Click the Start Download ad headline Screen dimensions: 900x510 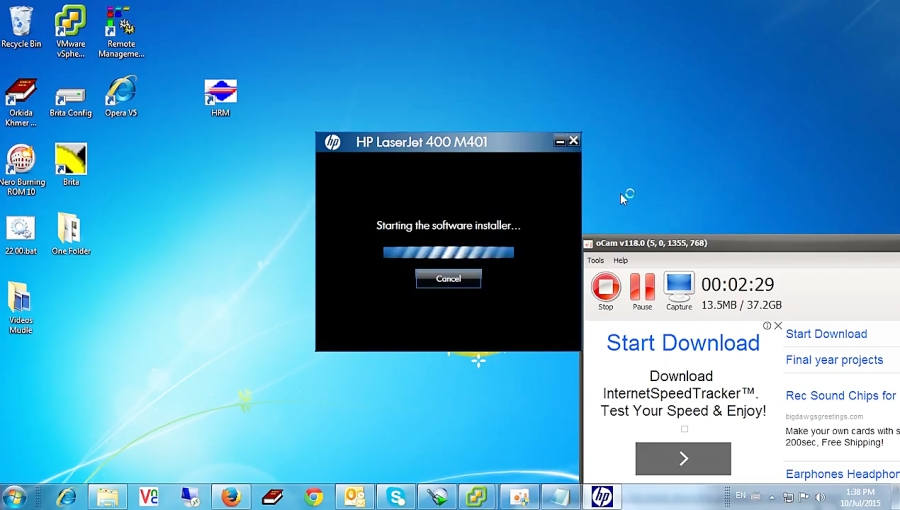pyautogui.click(x=683, y=342)
